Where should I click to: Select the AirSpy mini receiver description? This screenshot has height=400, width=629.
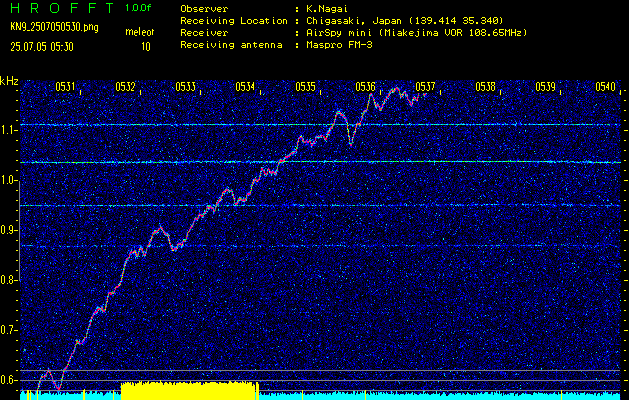tap(416, 33)
